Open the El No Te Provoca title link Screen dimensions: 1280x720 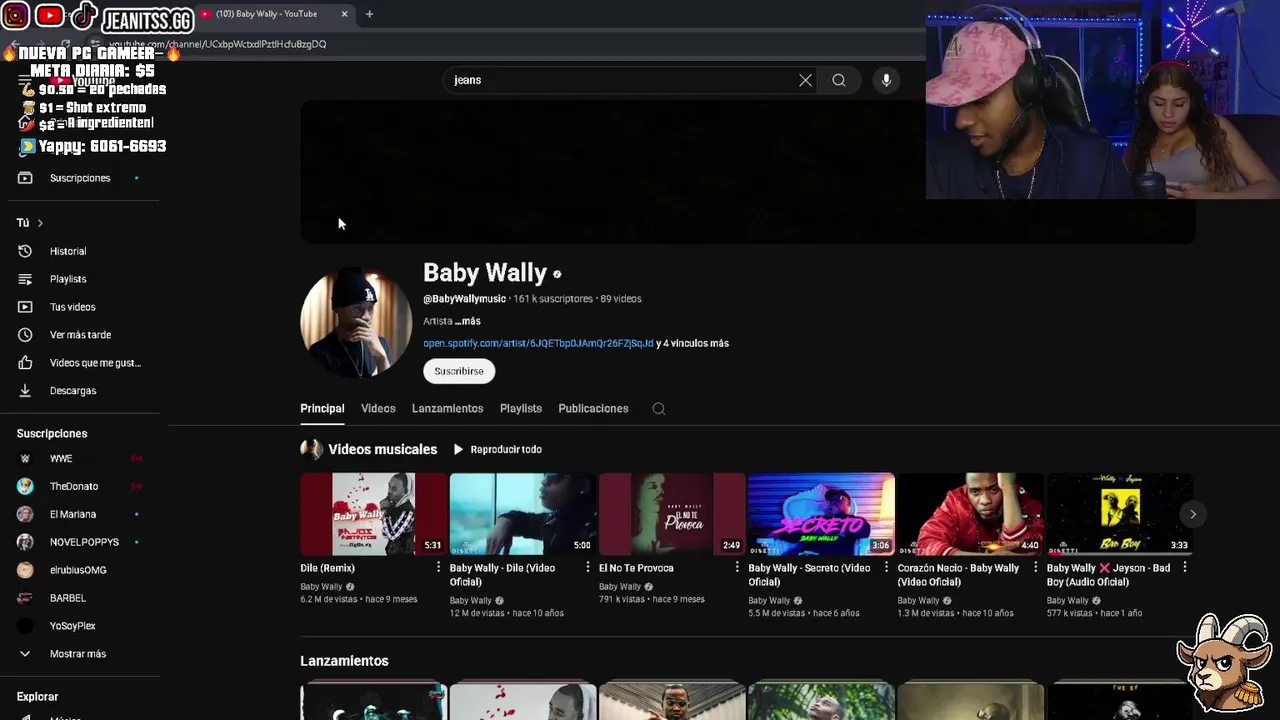(x=636, y=568)
